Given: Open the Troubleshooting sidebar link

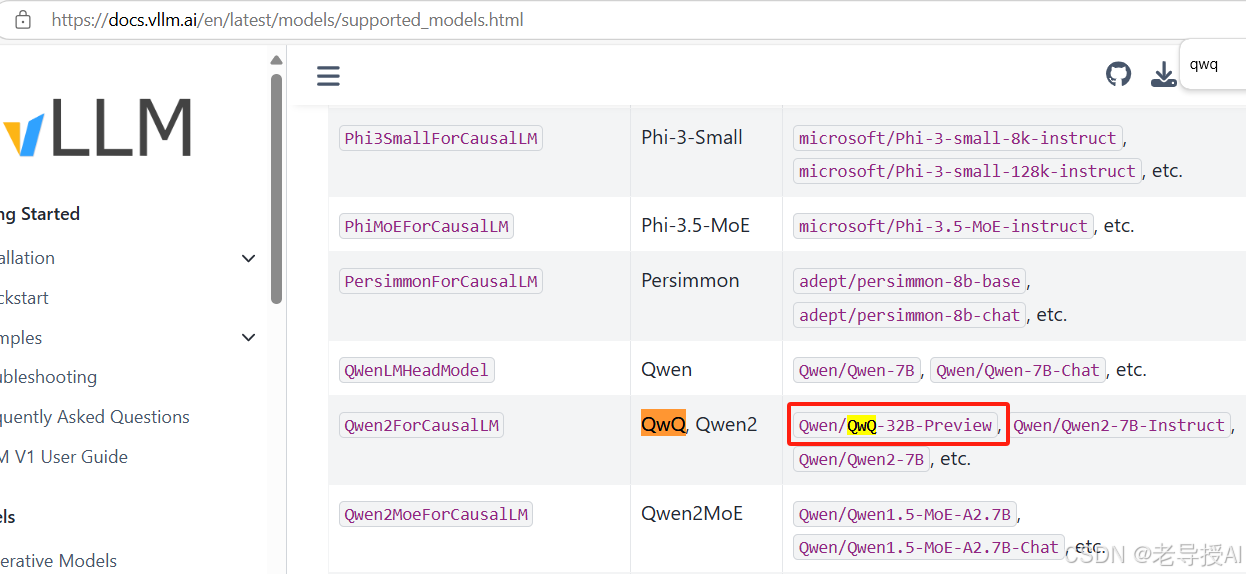Looking at the screenshot, I should pos(48,377).
